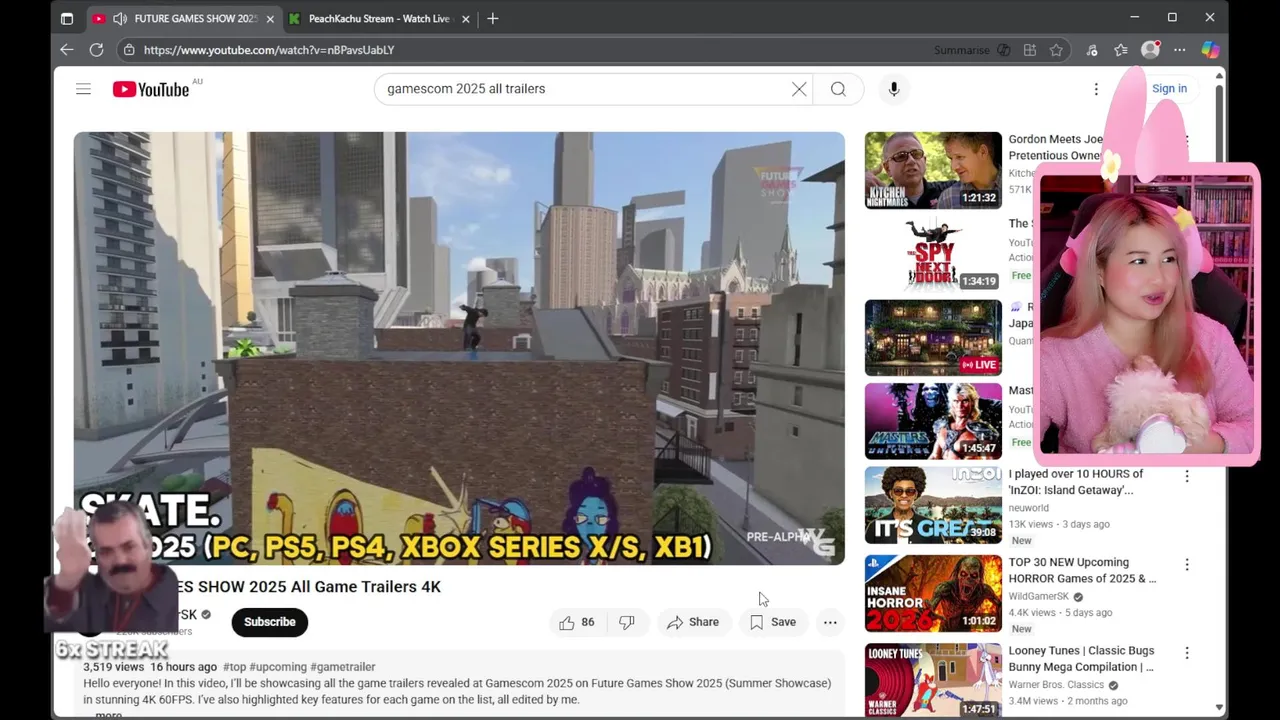The image size is (1280, 720).
Task: Open Masters of the Universe thumbnail
Action: pos(933,422)
